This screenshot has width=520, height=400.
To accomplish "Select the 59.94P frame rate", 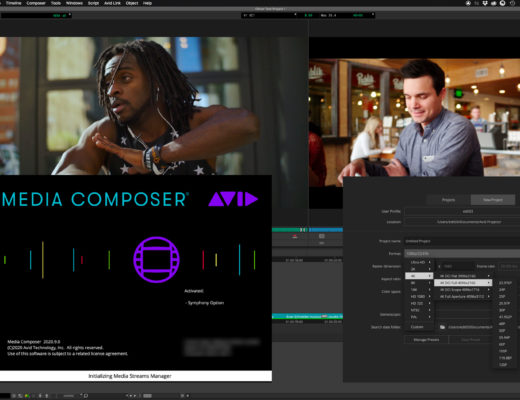I will coord(505,337).
